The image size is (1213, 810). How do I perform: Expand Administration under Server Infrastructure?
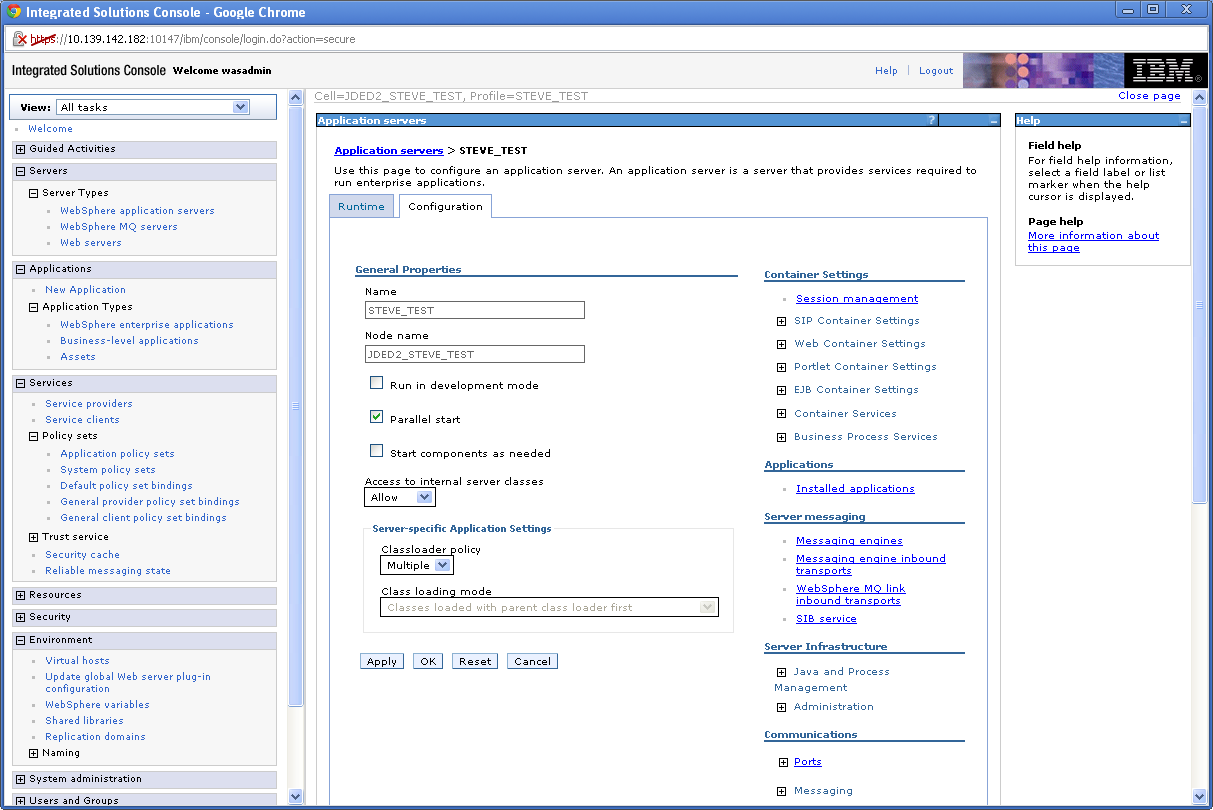(x=782, y=707)
